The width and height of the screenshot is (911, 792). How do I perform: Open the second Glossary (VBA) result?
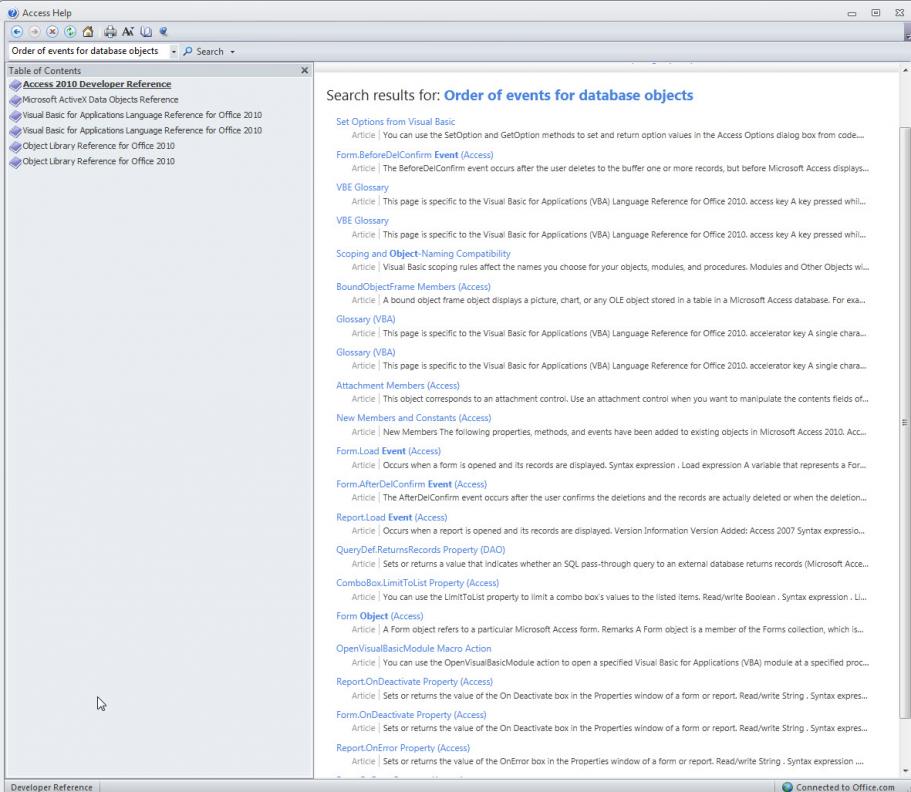(x=366, y=352)
